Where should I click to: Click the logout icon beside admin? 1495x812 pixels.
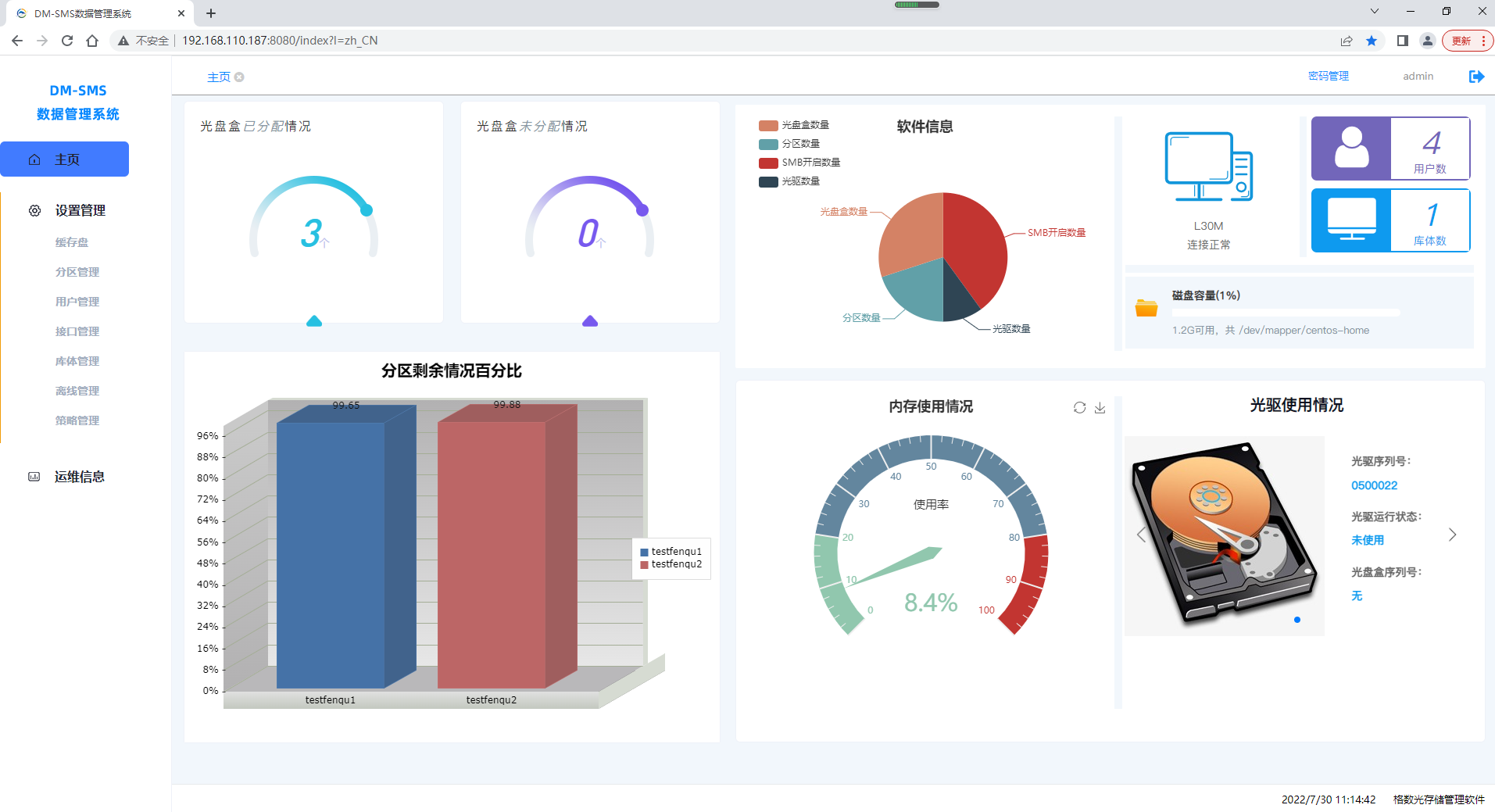point(1475,76)
